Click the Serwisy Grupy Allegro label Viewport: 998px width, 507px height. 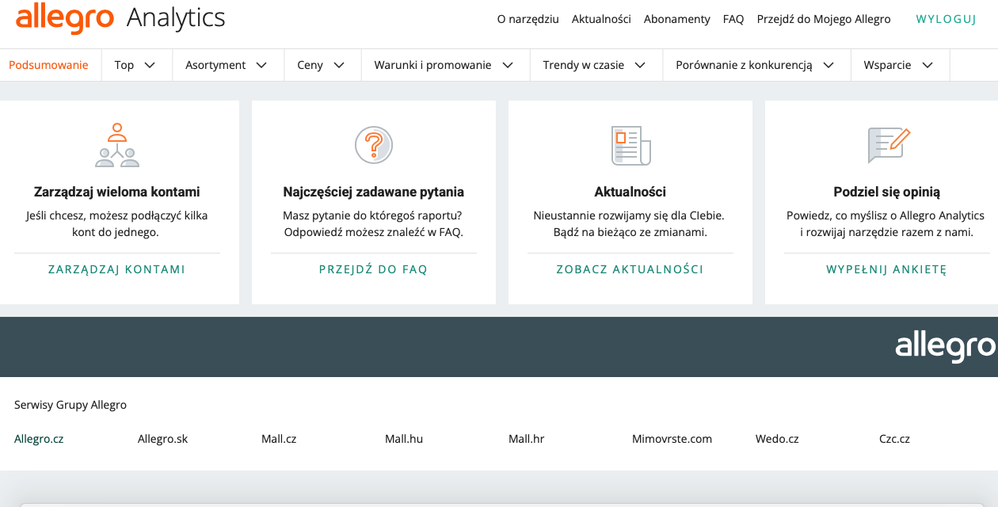click(x=71, y=405)
